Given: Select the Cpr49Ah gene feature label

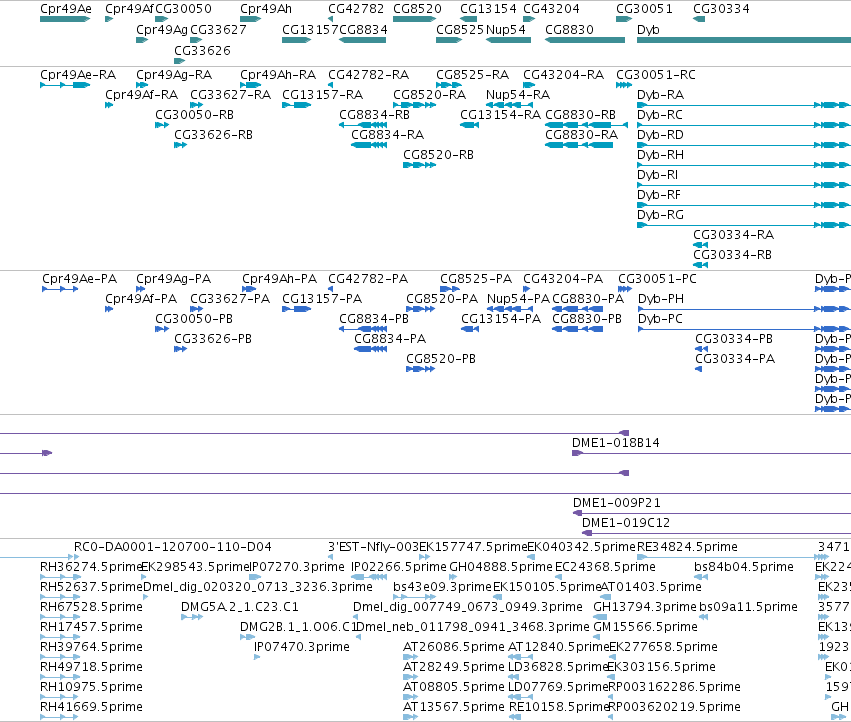Looking at the screenshot, I should click(265, 9).
